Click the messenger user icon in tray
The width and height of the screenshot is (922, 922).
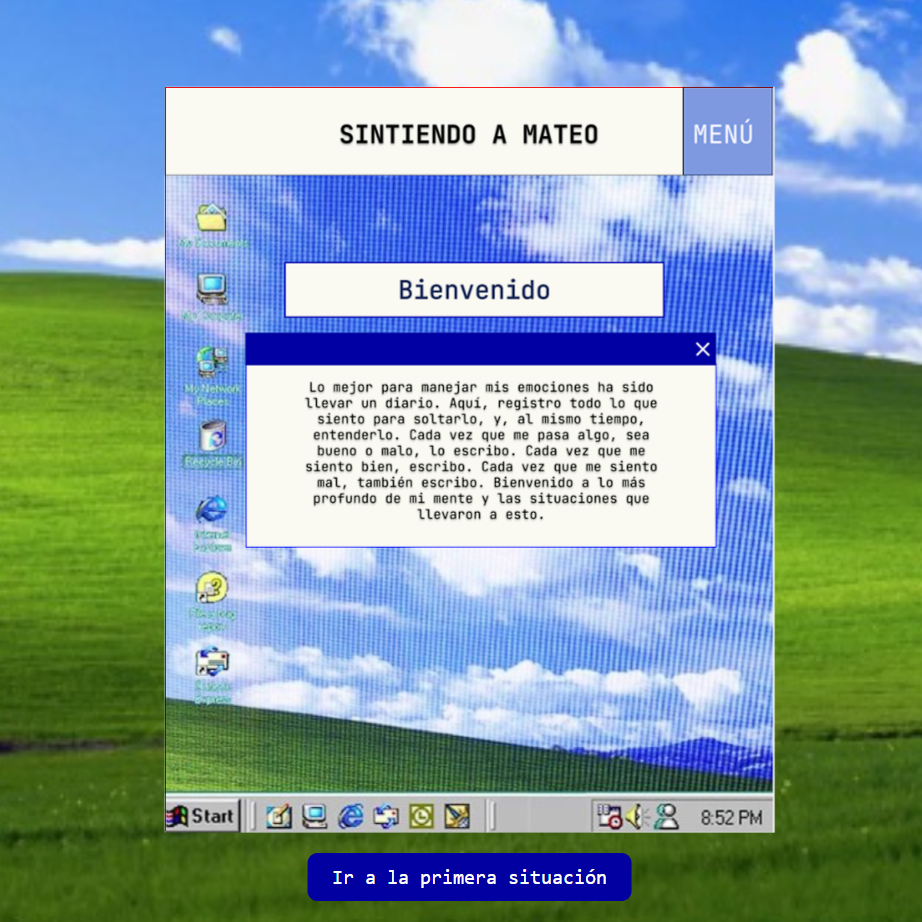(x=665, y=817)
